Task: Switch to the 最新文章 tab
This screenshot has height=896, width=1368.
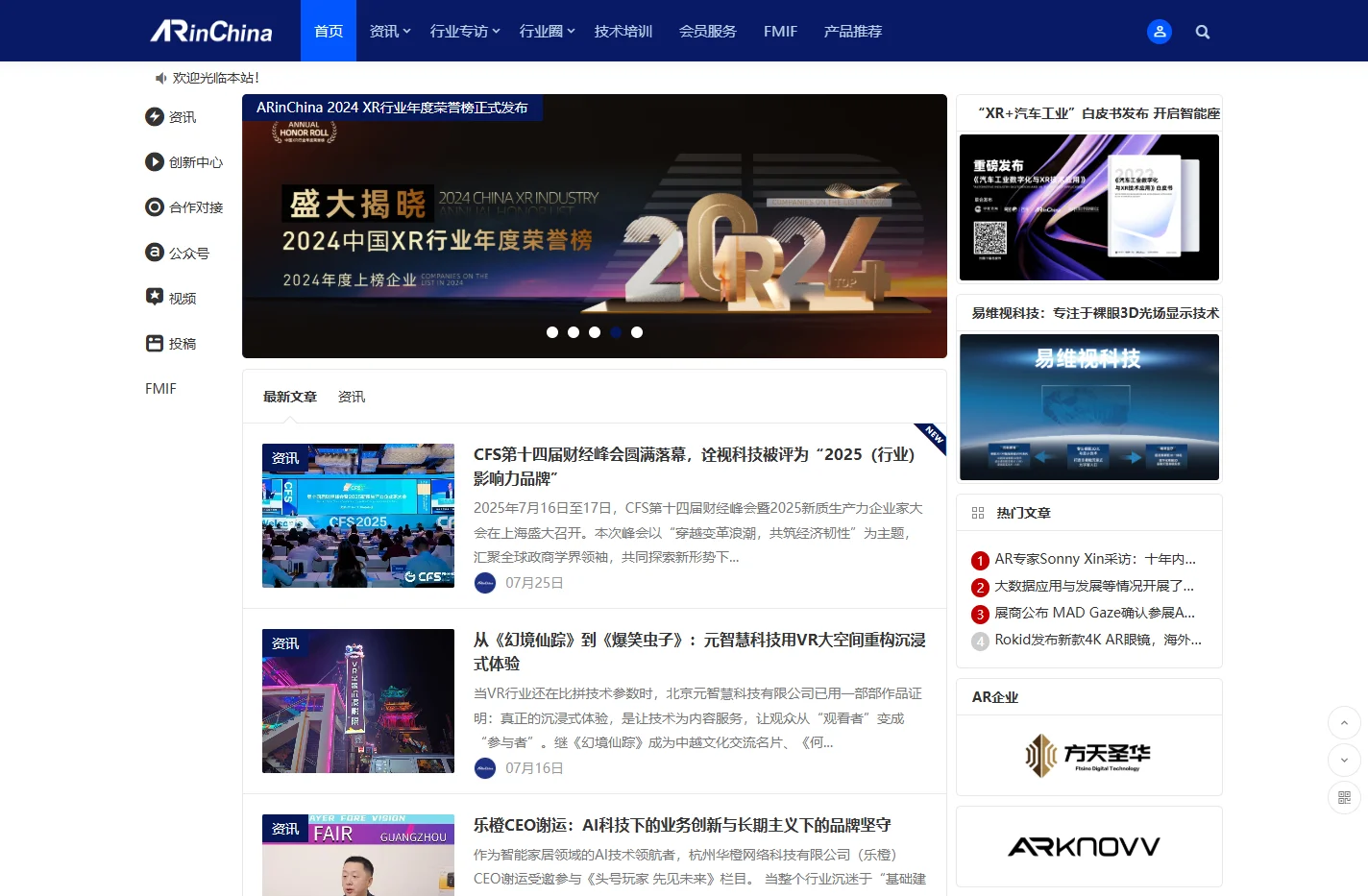Action: 290,397
